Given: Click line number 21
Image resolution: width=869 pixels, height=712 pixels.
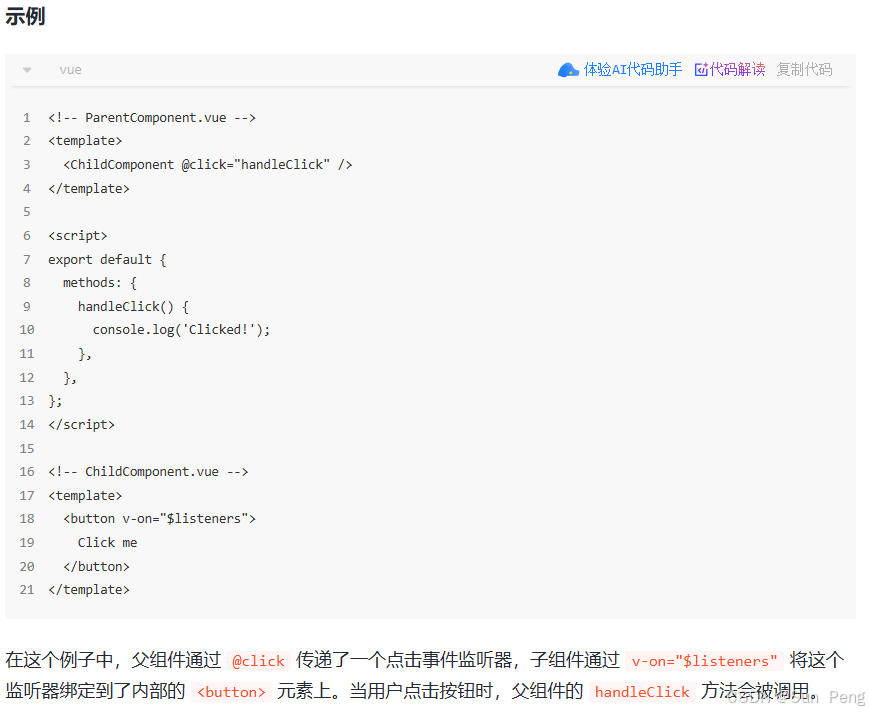Looking at the screenshot, I should [x=27, y=590].
